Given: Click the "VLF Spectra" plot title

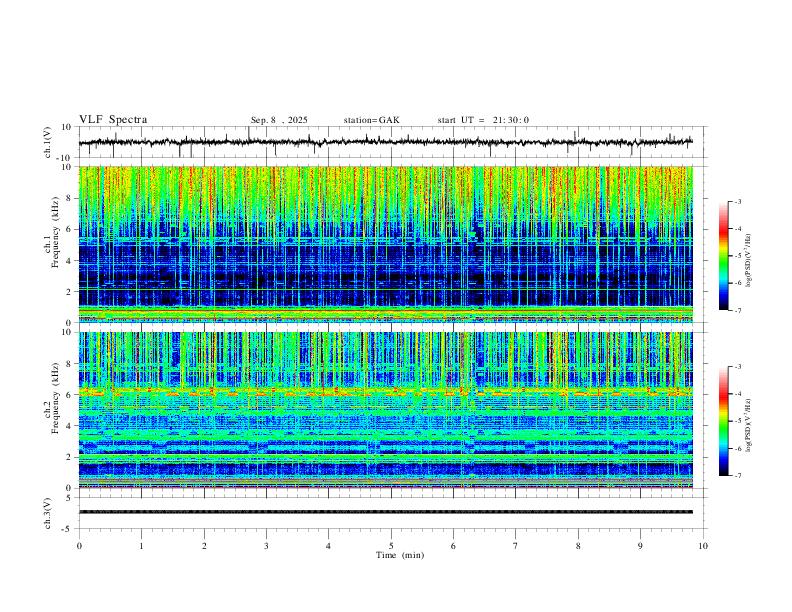Looking at the screenshot, I should click(x=113, y=120).
